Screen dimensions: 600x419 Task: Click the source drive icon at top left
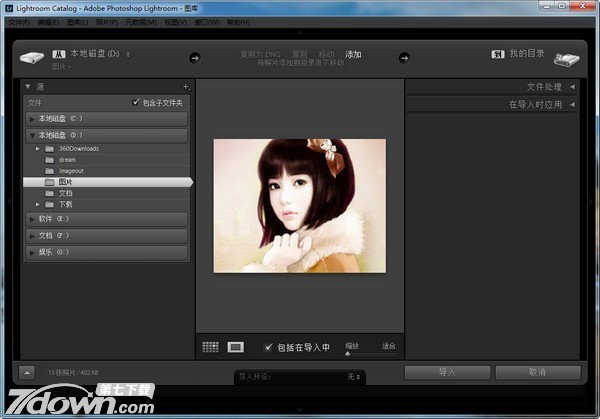click(31, 58)
